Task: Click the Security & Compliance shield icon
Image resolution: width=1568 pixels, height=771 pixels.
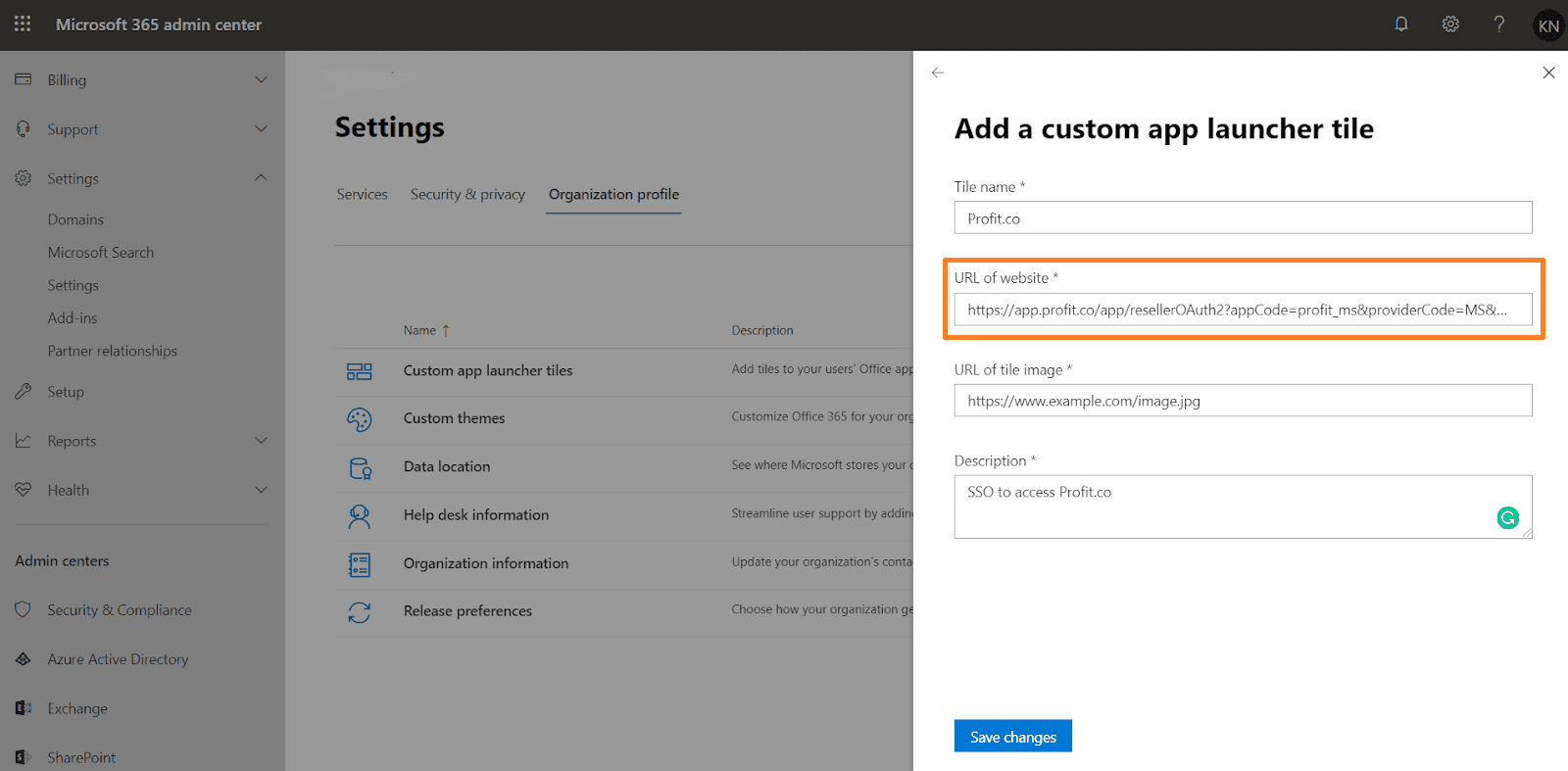Action: [24, 609]
